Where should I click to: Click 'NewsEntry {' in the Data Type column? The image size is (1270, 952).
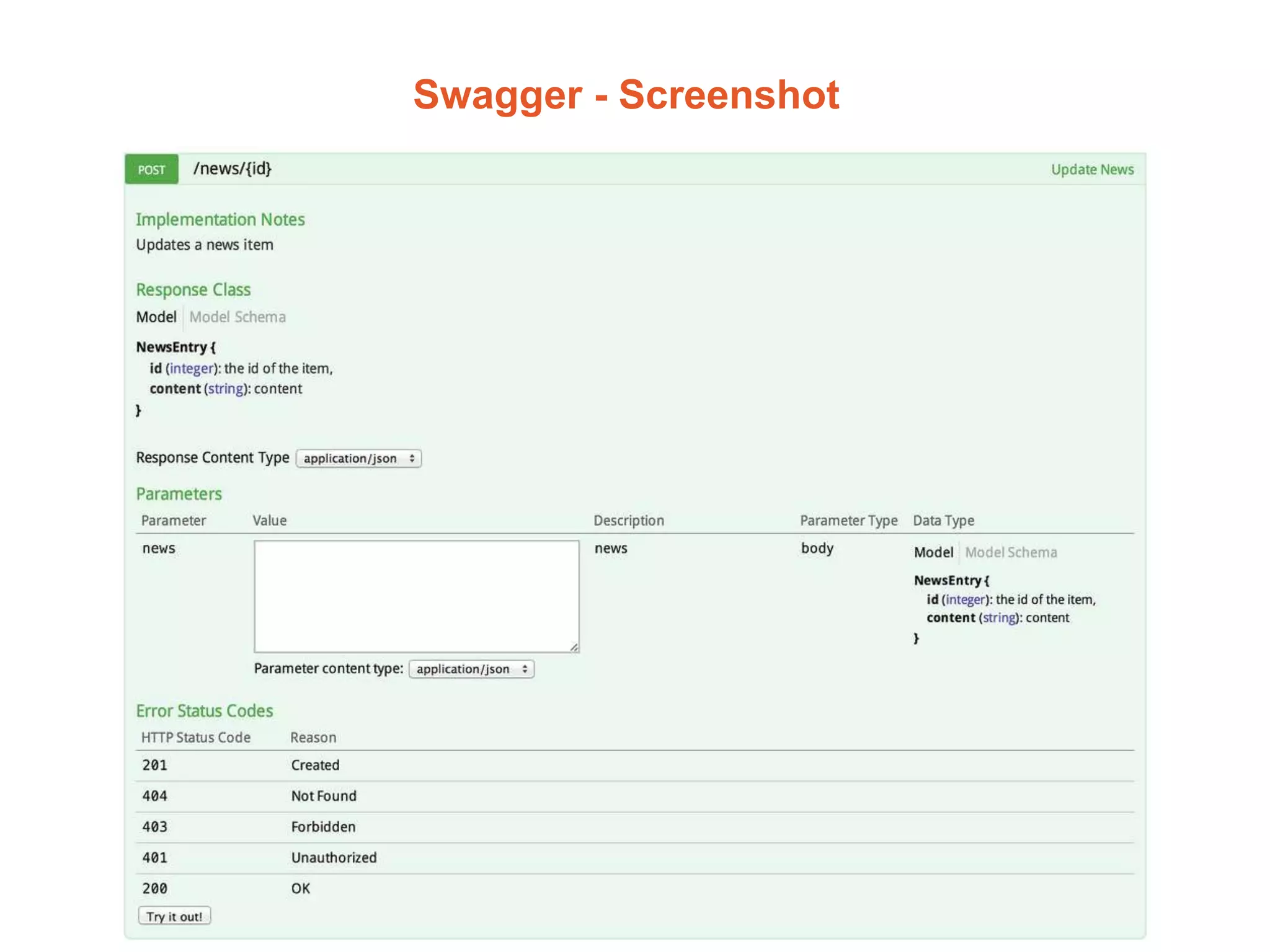(x=952, y=580)
